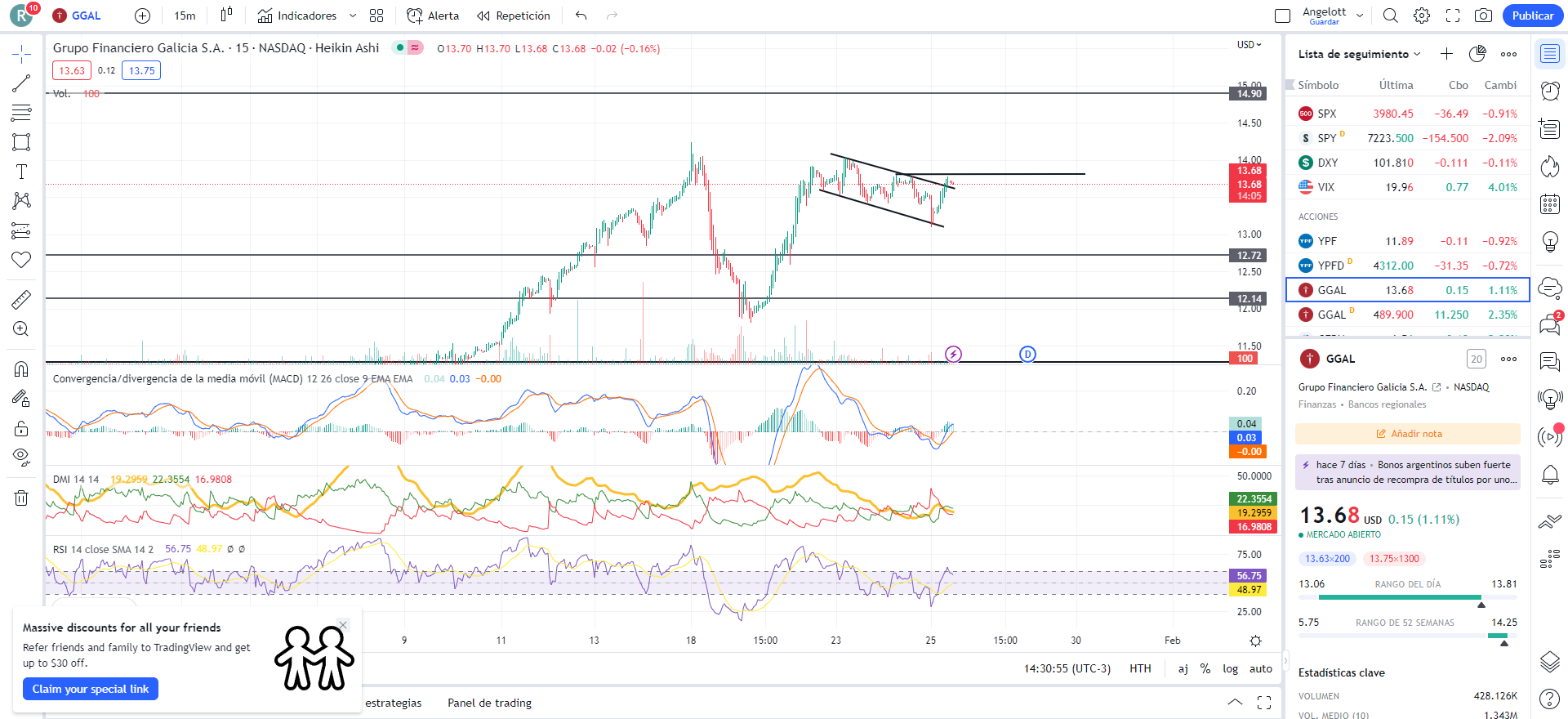Toggle percent scale on the chart

tap(1205, 668)
